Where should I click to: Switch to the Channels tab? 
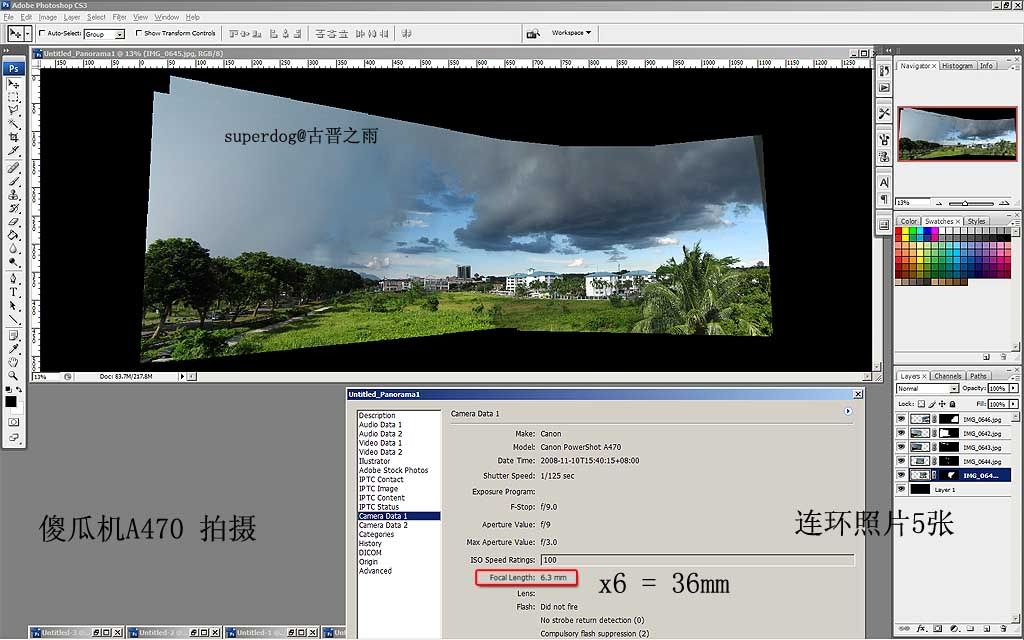[x=948, y=376]
